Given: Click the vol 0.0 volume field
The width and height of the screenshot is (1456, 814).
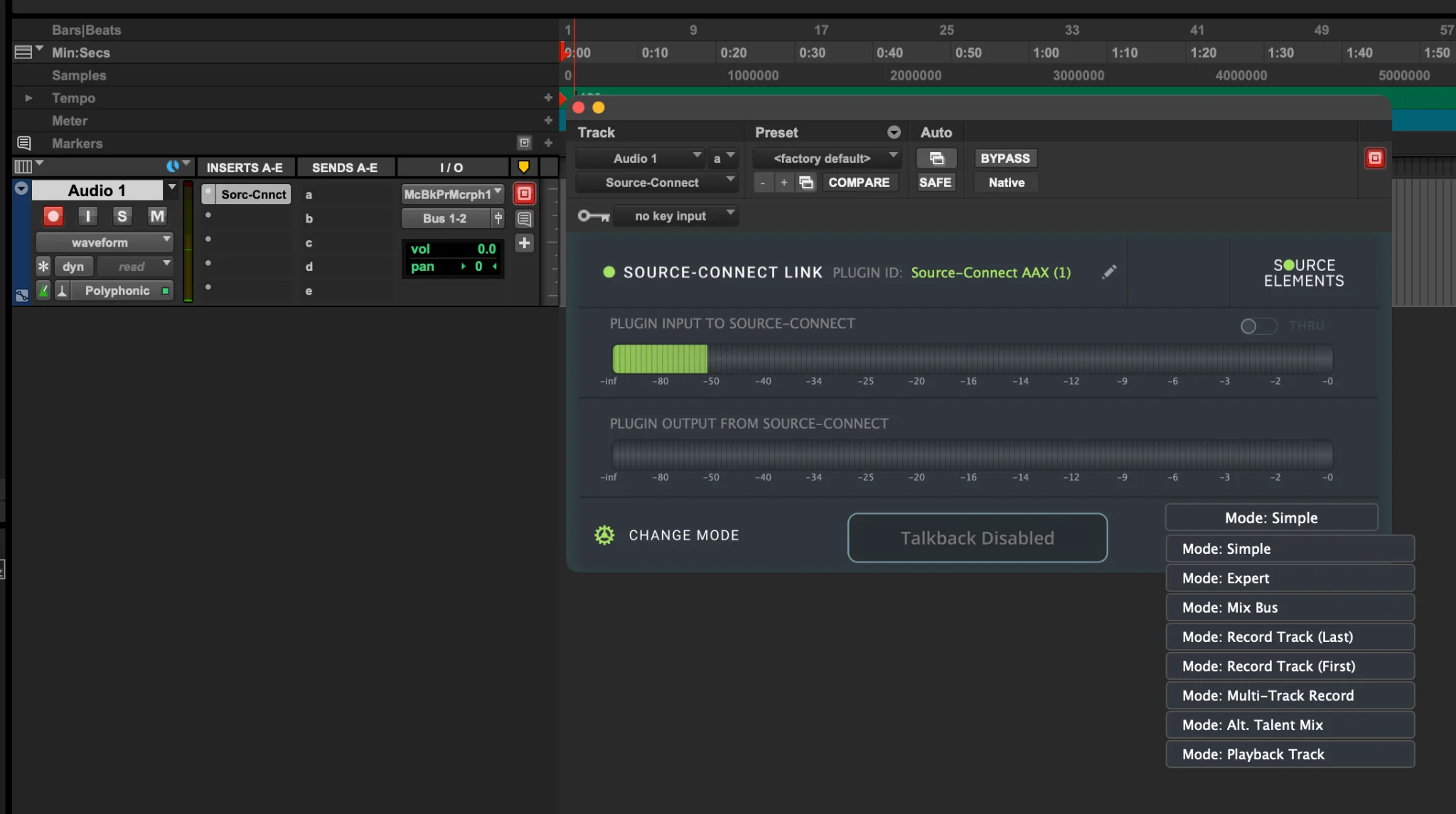Looking at the screenshot, I should point(453,249).
